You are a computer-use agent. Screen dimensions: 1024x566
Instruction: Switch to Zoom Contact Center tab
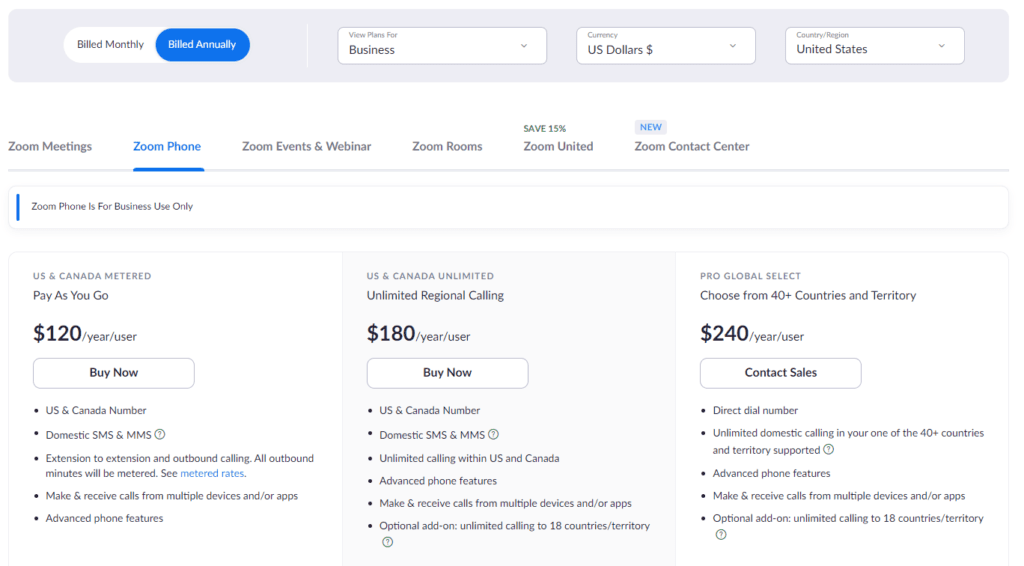tap(692, 146)
